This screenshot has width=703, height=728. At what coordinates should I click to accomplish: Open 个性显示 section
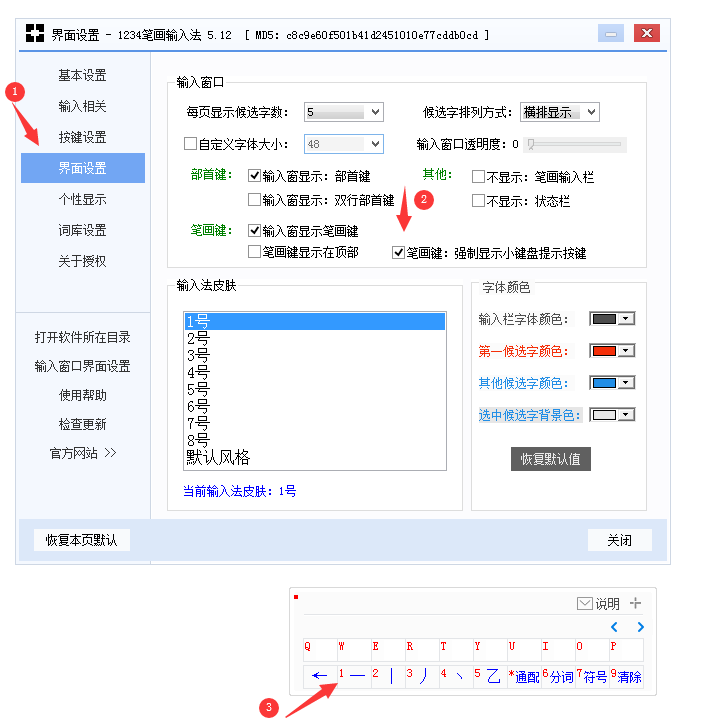[x=82, y=199]
